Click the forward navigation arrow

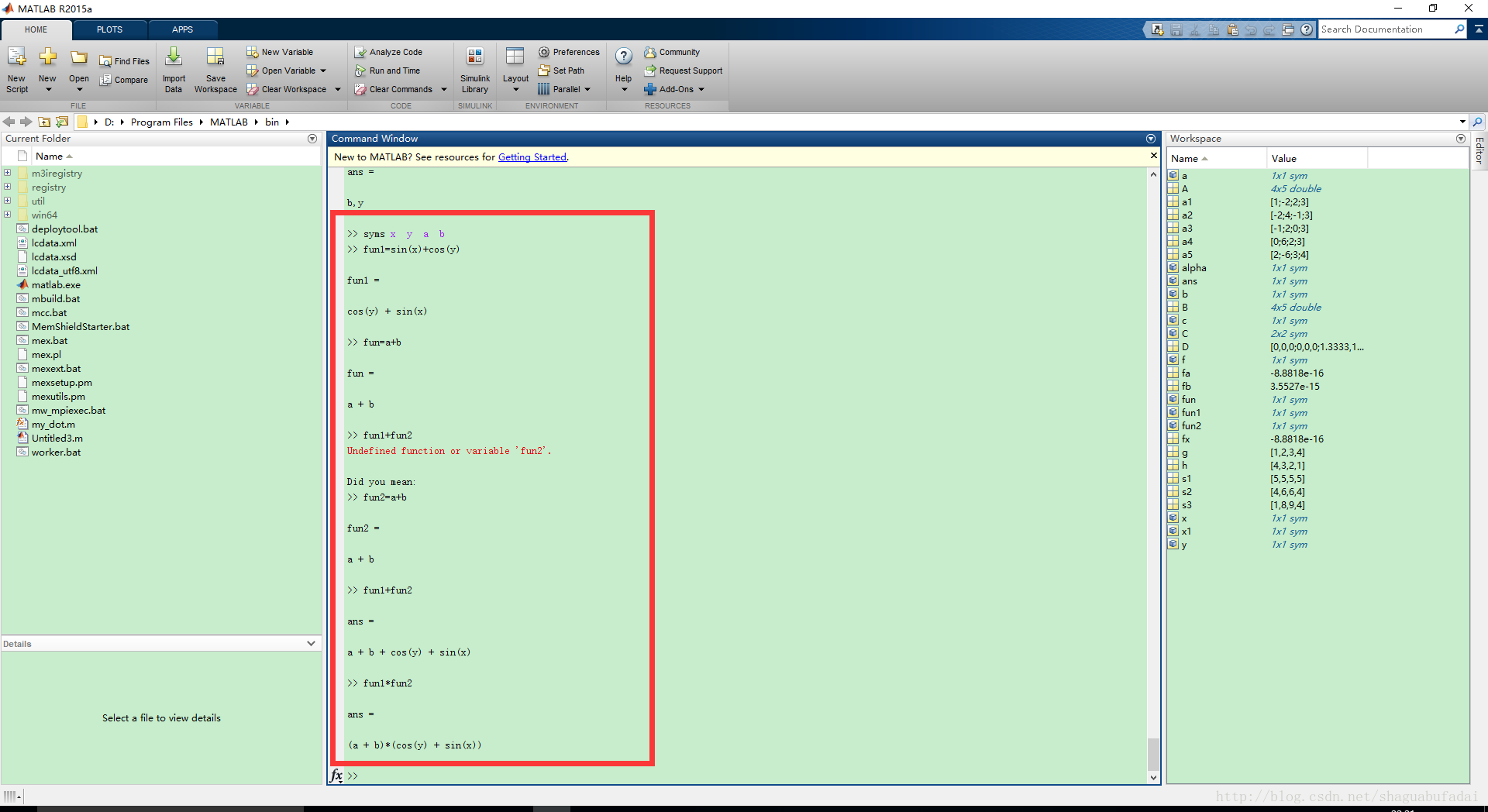(26, 122)
